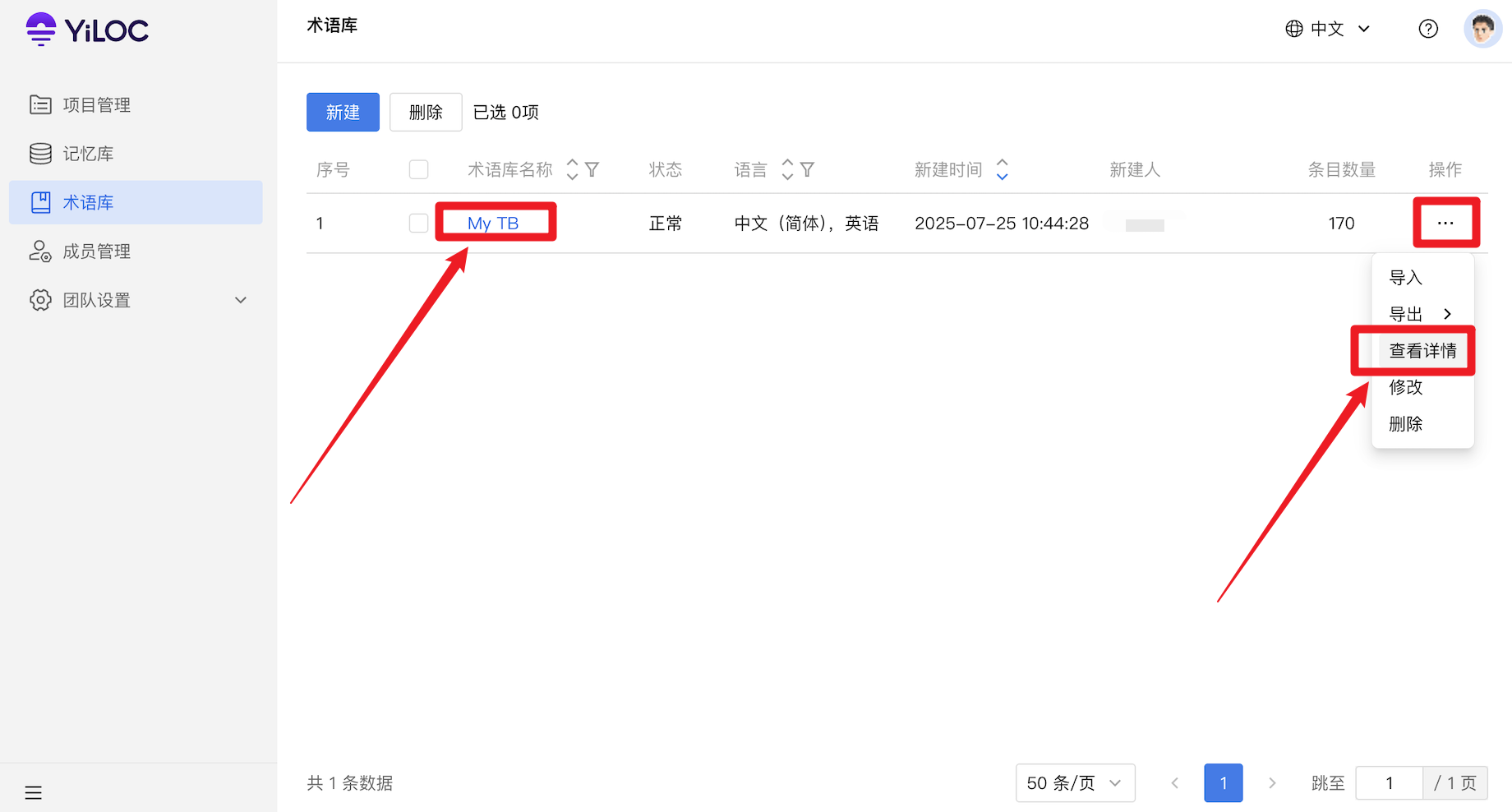Image resolution: width=1512 pixels, height=812 pixels.
Task: Go to previous page arrow
Action: click(1175, 783)
